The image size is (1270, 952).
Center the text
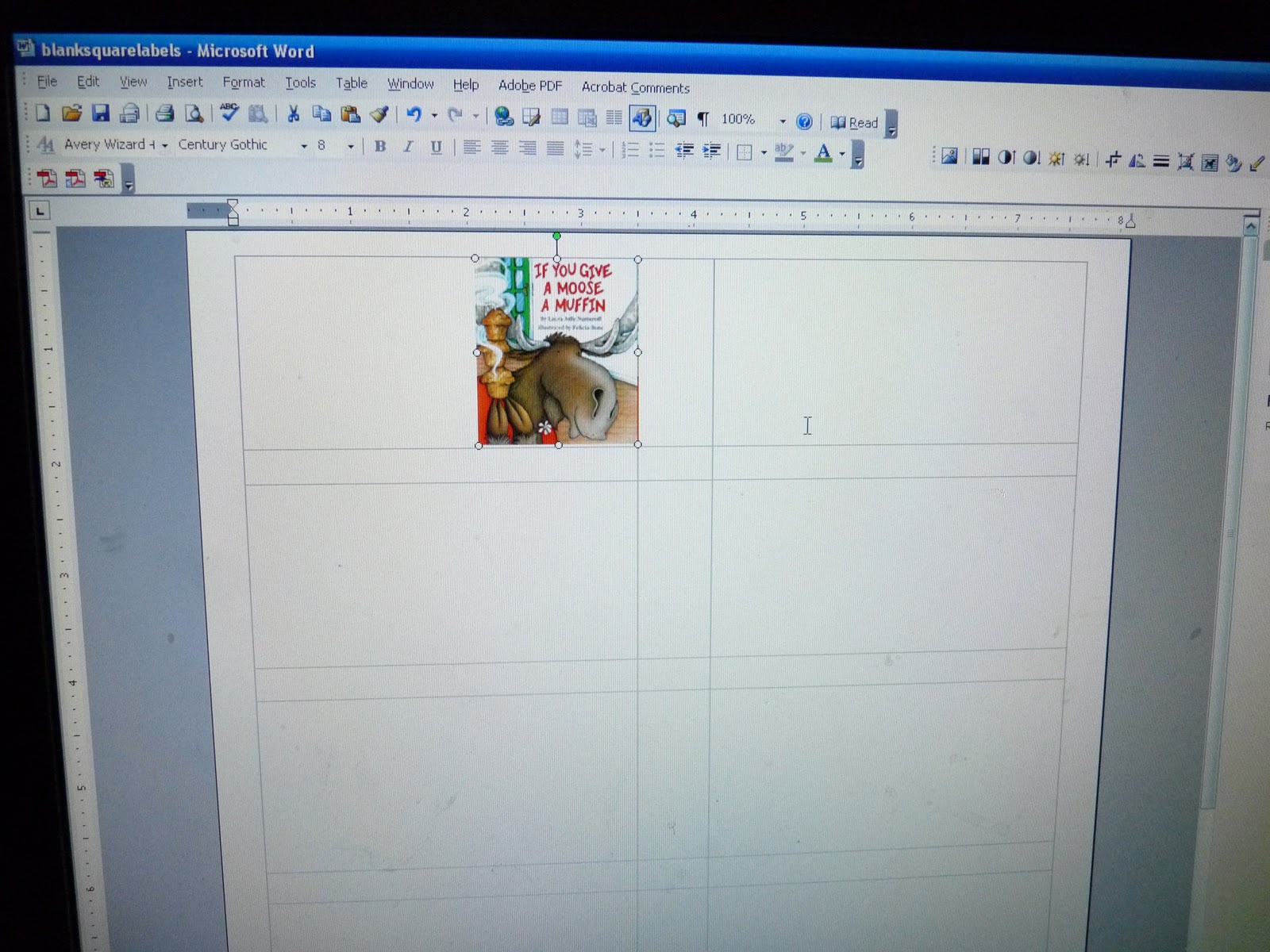499,148
